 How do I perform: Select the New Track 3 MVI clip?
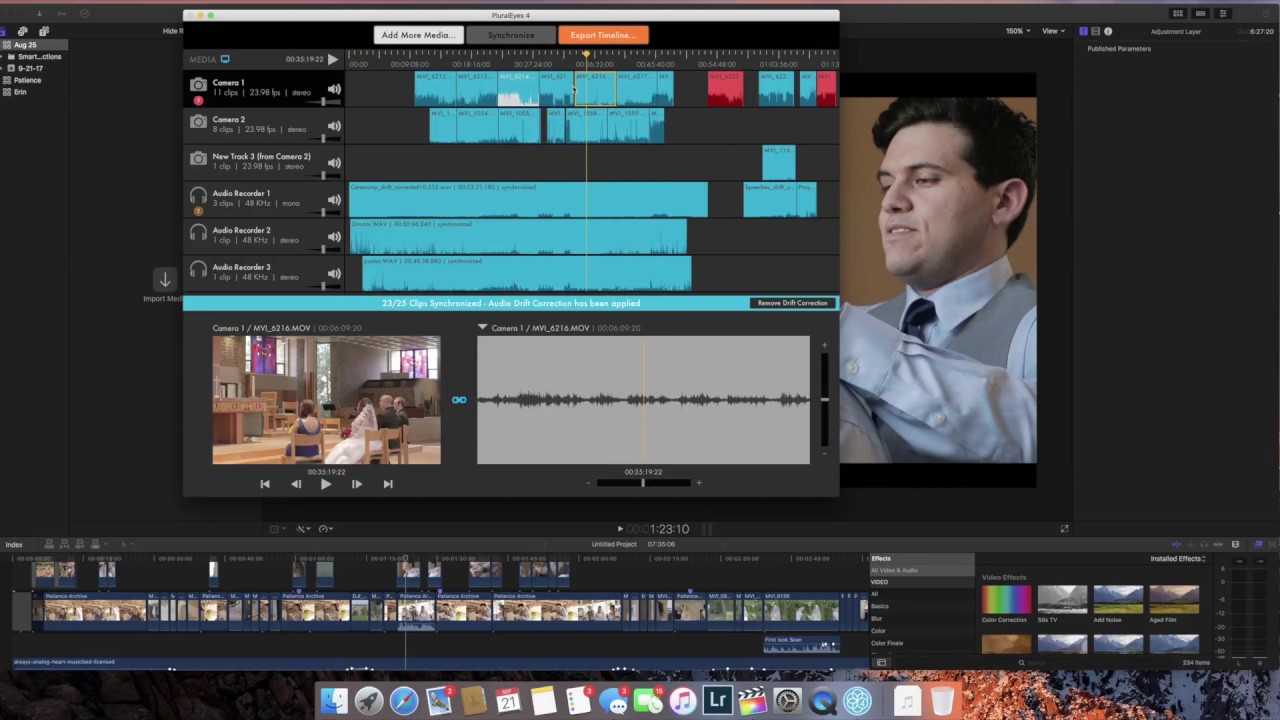(x=779, y=162)
